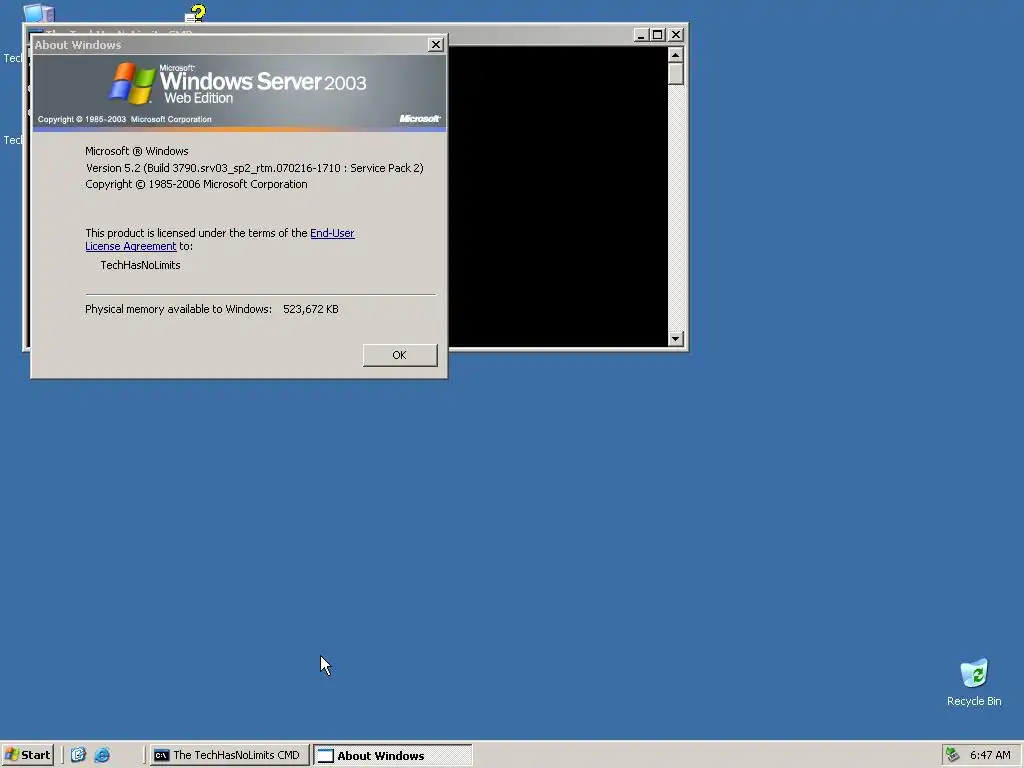Click the 523,672 KB memory value
1024x768 pixels.
point(311,310)
